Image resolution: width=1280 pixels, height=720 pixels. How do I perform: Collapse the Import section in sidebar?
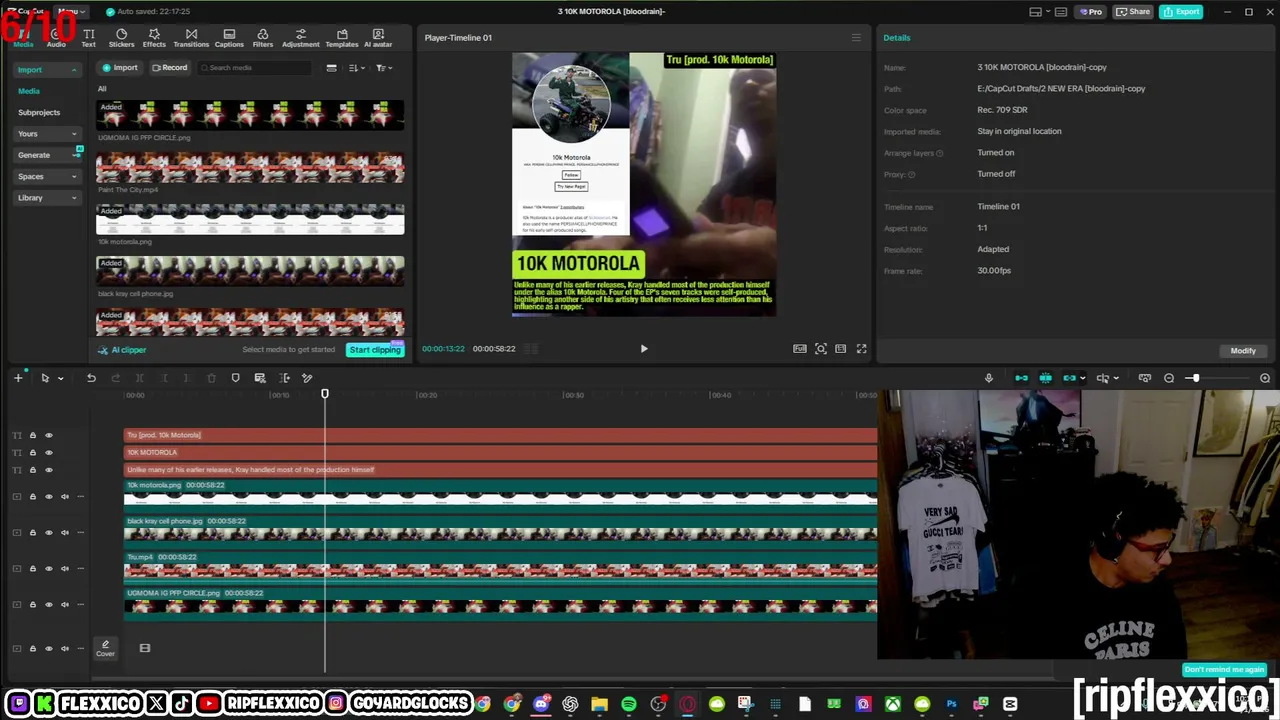(x=74, y=70)
